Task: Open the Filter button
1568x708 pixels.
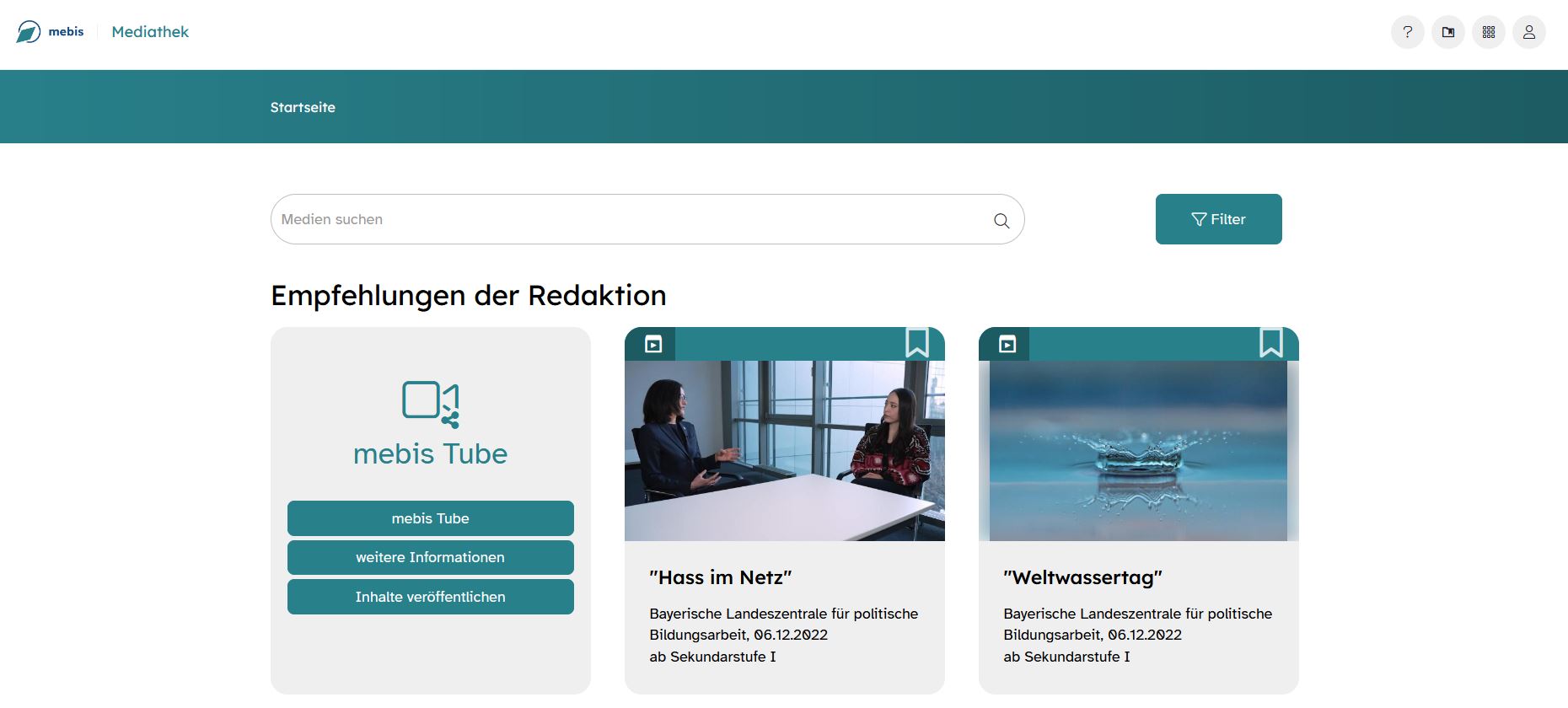Action: coord(1218,219)
